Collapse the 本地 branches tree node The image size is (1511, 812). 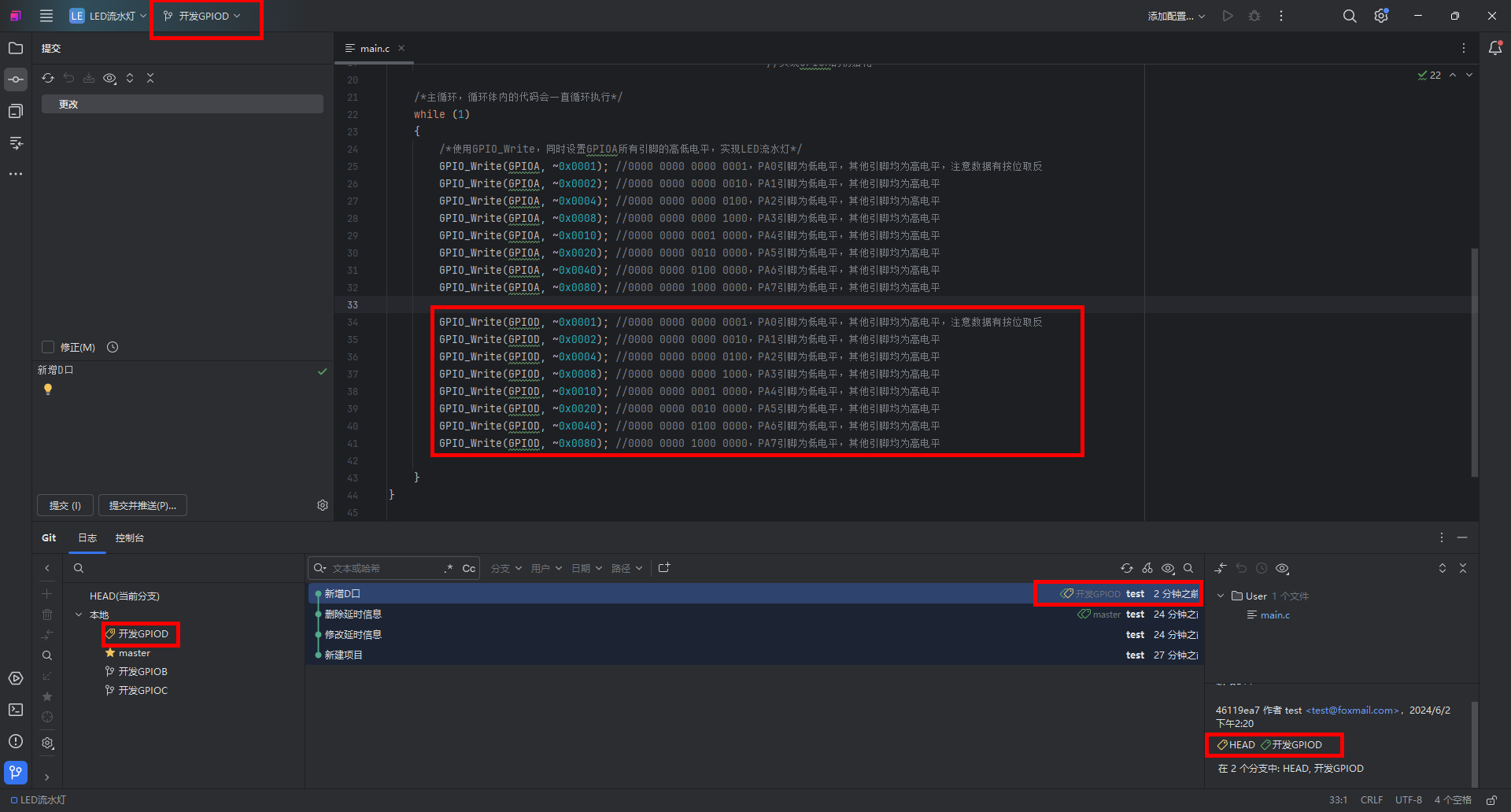pyautogui.click(x=79, y=615)
